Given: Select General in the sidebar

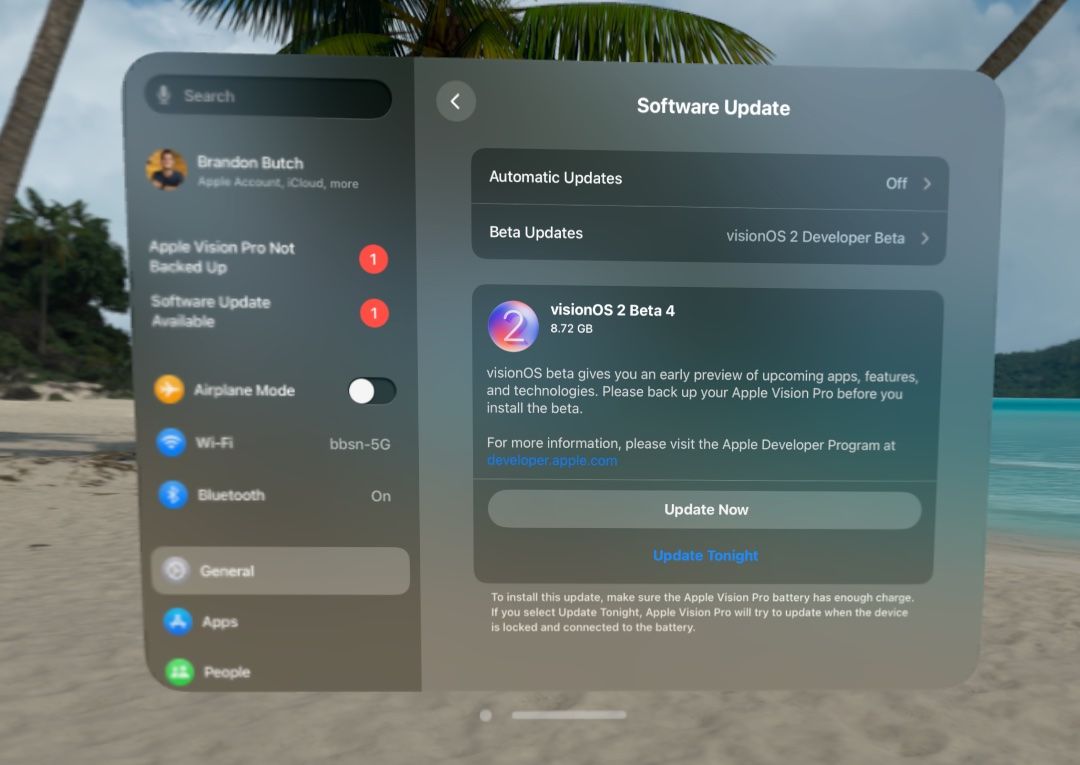Looking at the screenshot, I should tap(280, 571).
